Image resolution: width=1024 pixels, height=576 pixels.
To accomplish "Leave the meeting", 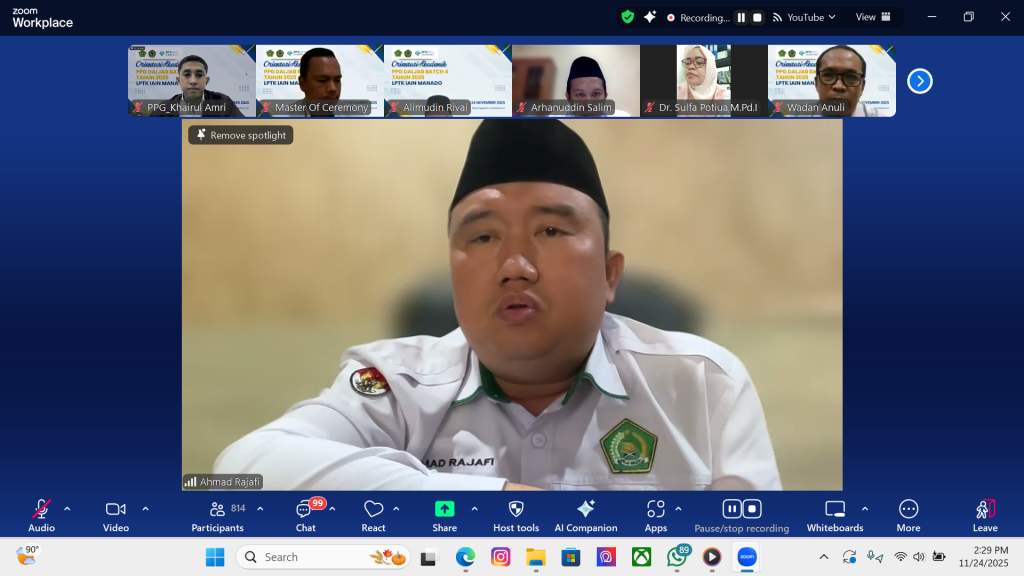I will click(x=985, y=510).
